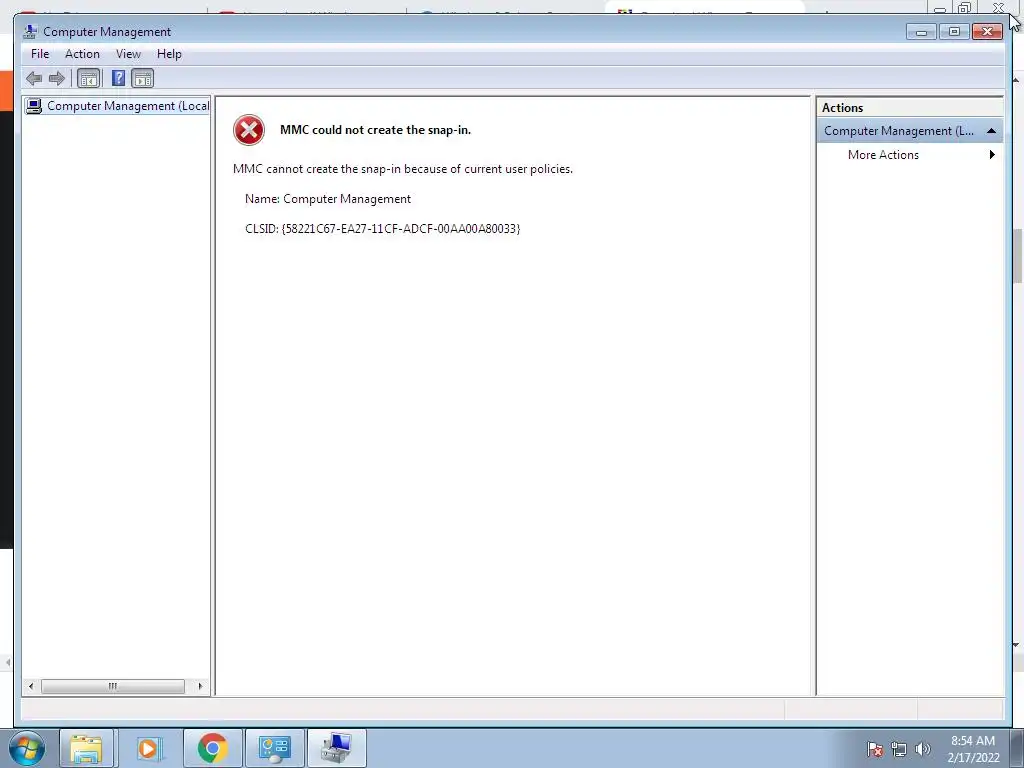Click computer icon beside Computer Management (Local)

pyautogui.click(x=34, y=106)
